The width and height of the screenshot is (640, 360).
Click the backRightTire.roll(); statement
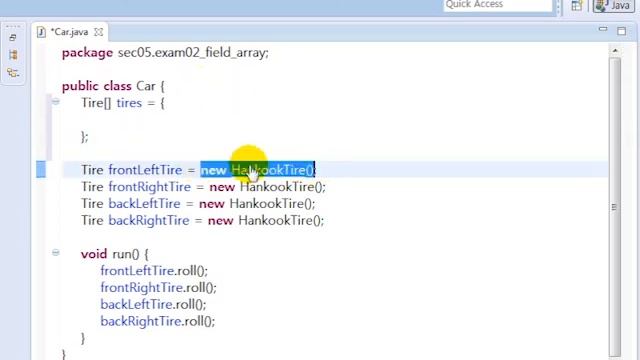click(x=158, y=321)
